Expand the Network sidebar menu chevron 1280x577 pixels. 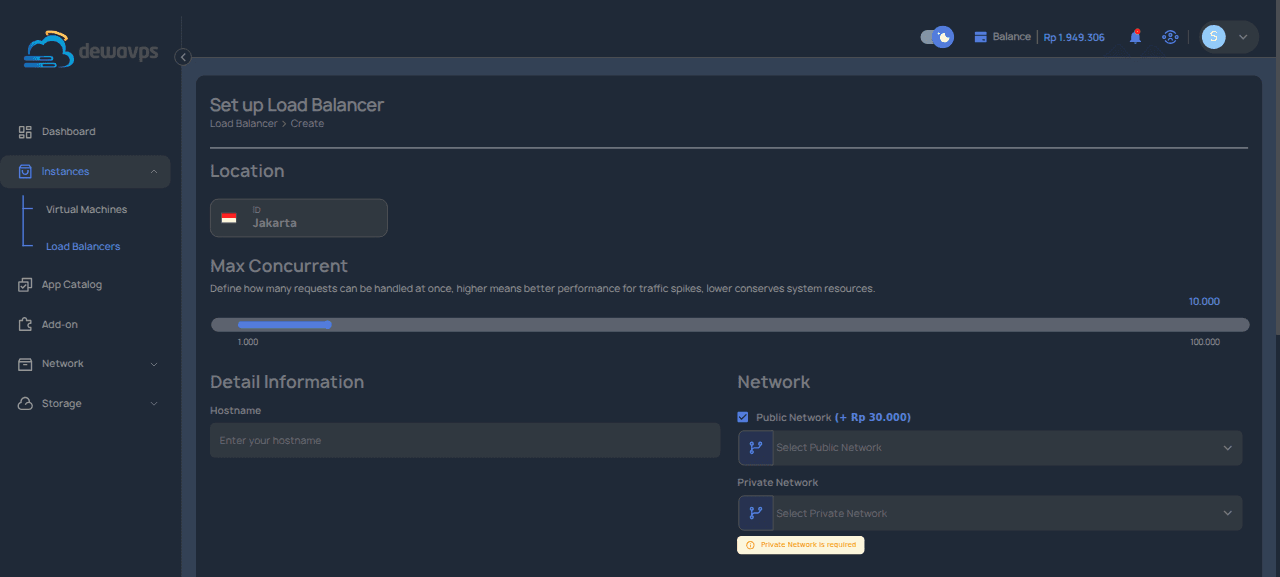[x=154, y=364]
